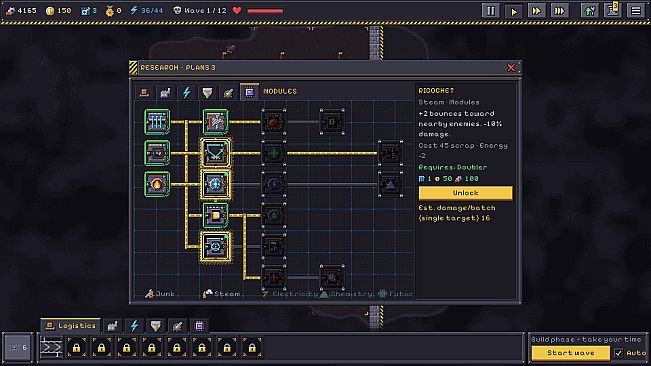
Task: Click the medal counter showing 0
Action: coord(113,10)
